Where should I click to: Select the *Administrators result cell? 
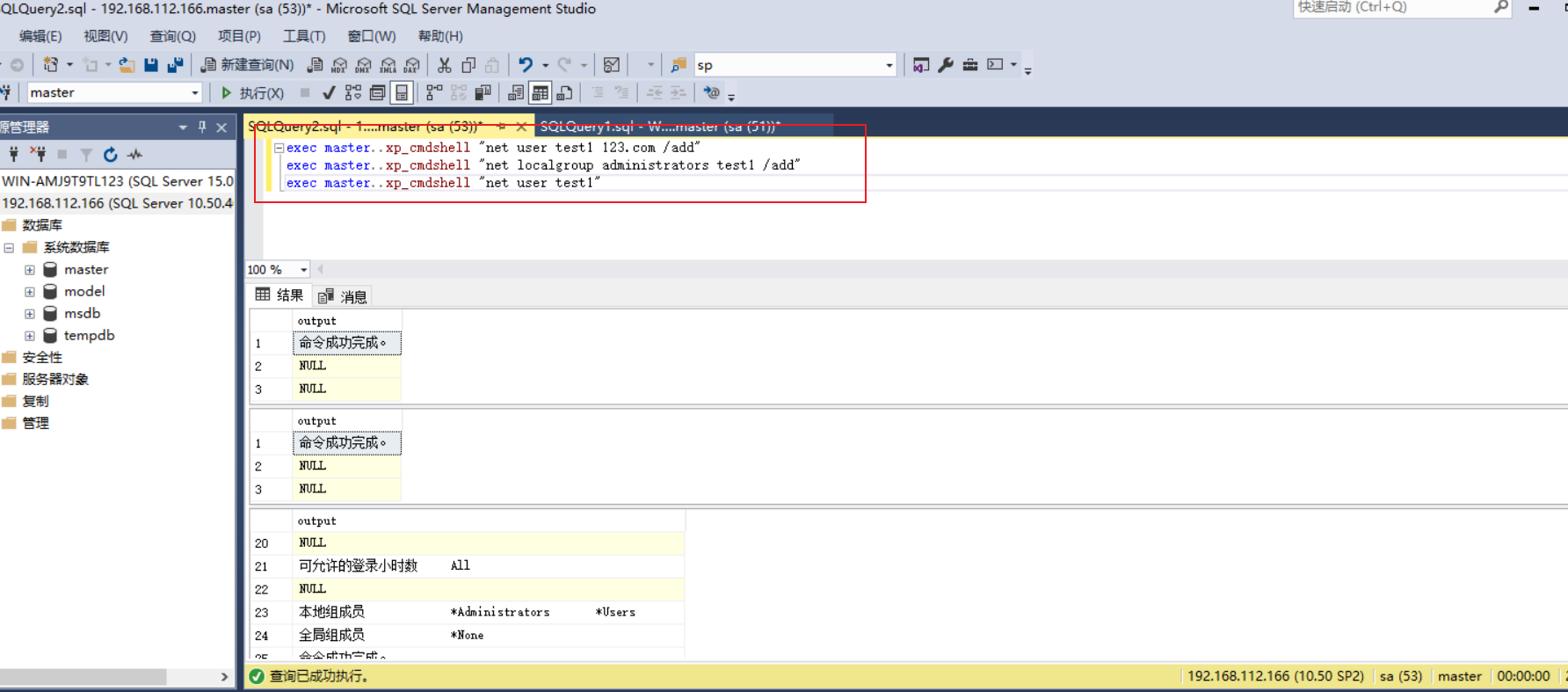tap(500, 612)
